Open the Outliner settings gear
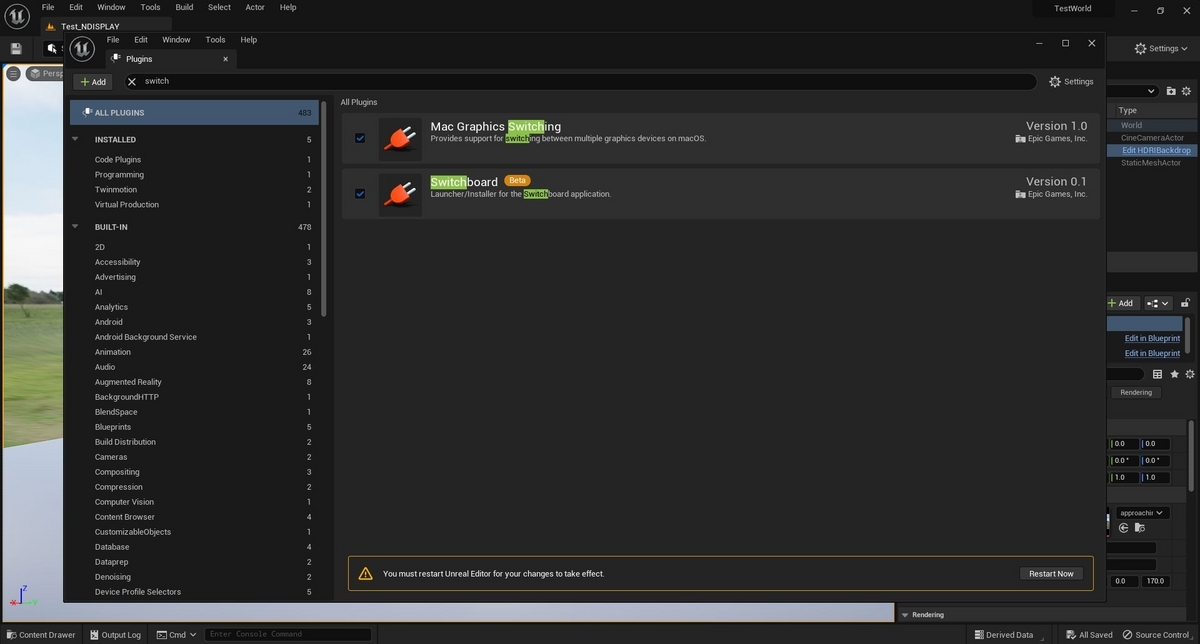The width and height of the screenshot is (1200, 644). [x=1187, y=91]
